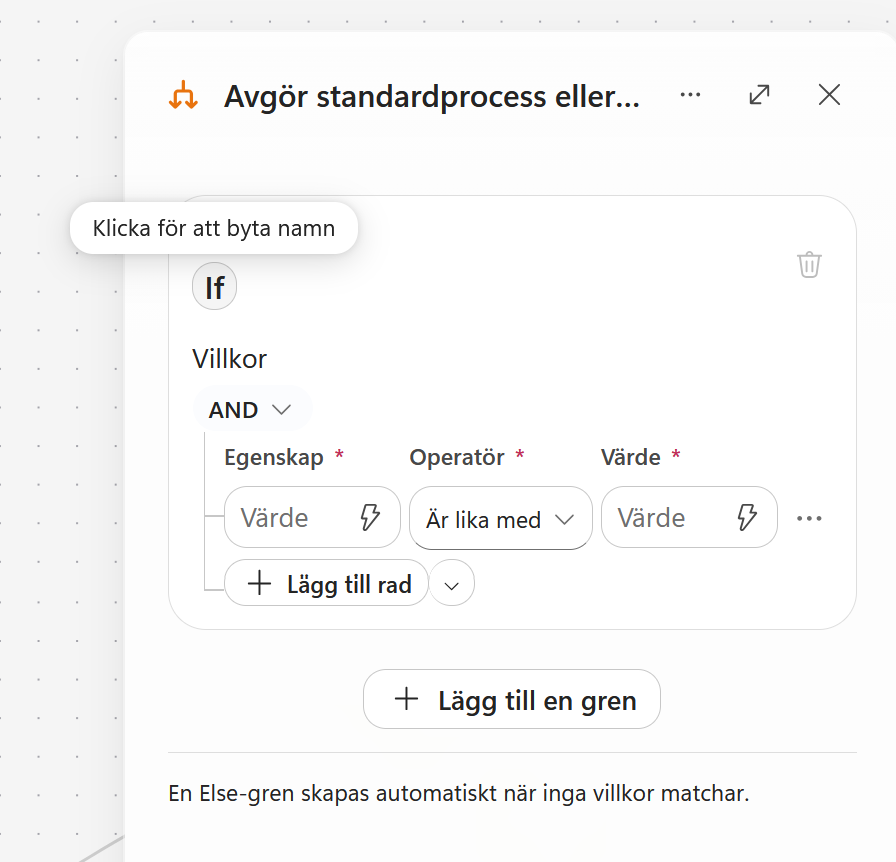This screenshot has height=862, width=896.
Task: Click the Operatör column label
Action: 457,457
